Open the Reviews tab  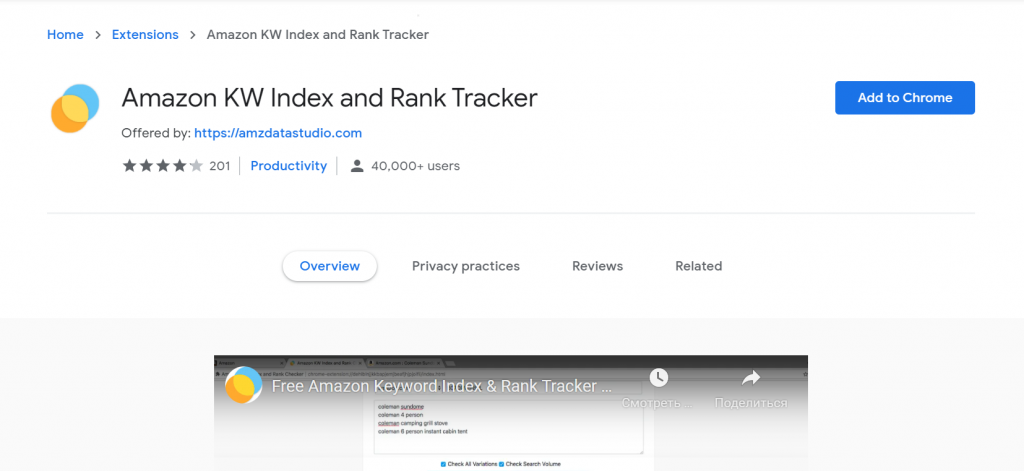598,266
